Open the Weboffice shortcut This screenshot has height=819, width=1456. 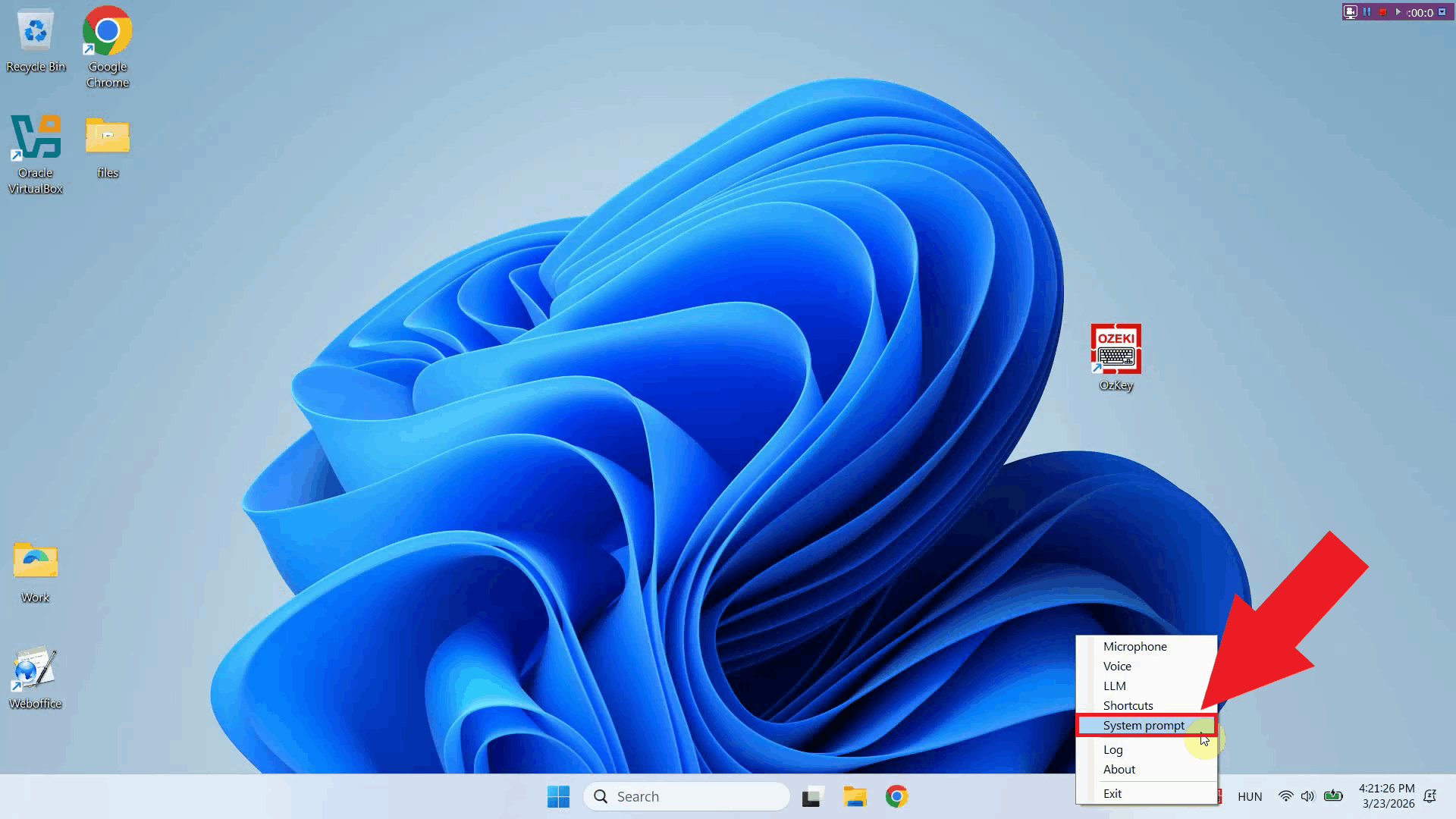(x=34, y=671)
